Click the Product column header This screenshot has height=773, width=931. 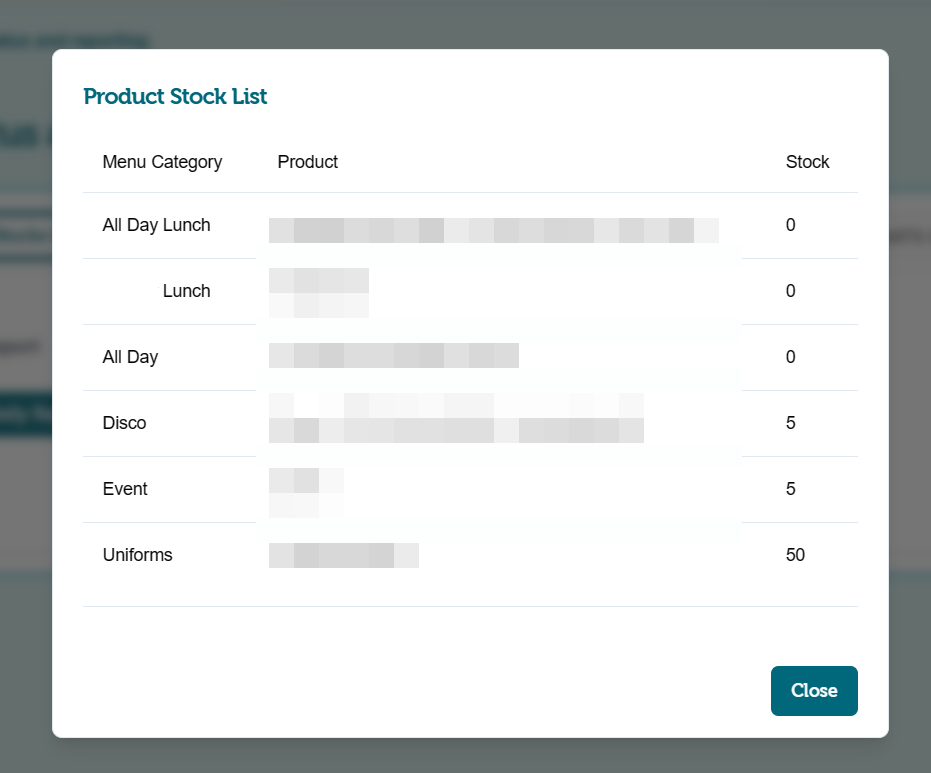pos(308,162)
